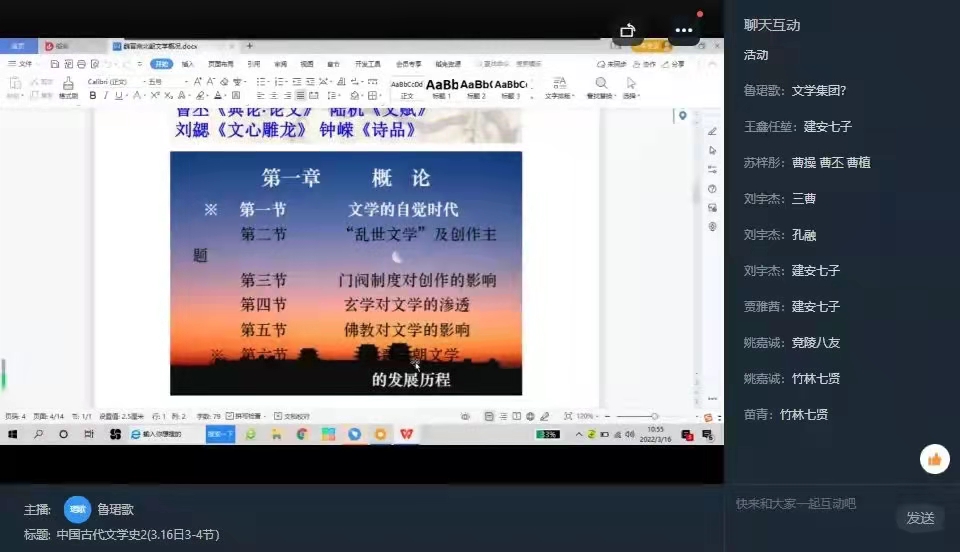
Task: Click the underline U icon
Action: tap(118, 95)
